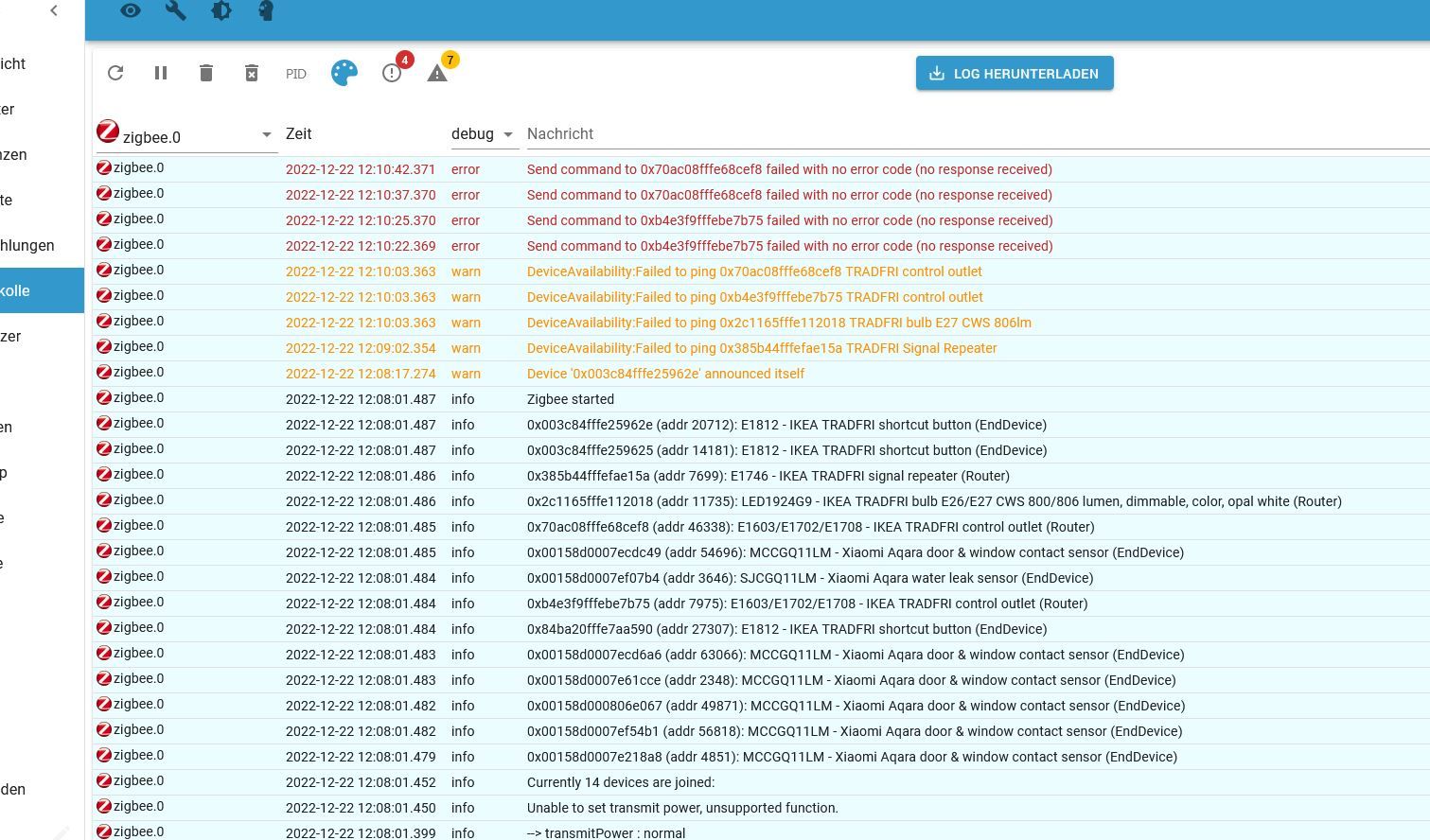The image size is (1430, 840).
Task: Click the 0x84ba20fffe7aa590 shortcut button entry
Action: [x=786, y=629]
